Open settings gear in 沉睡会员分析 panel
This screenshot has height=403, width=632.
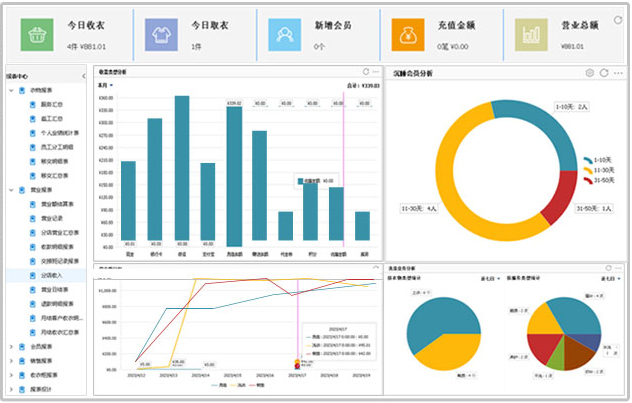pos(589,73)
